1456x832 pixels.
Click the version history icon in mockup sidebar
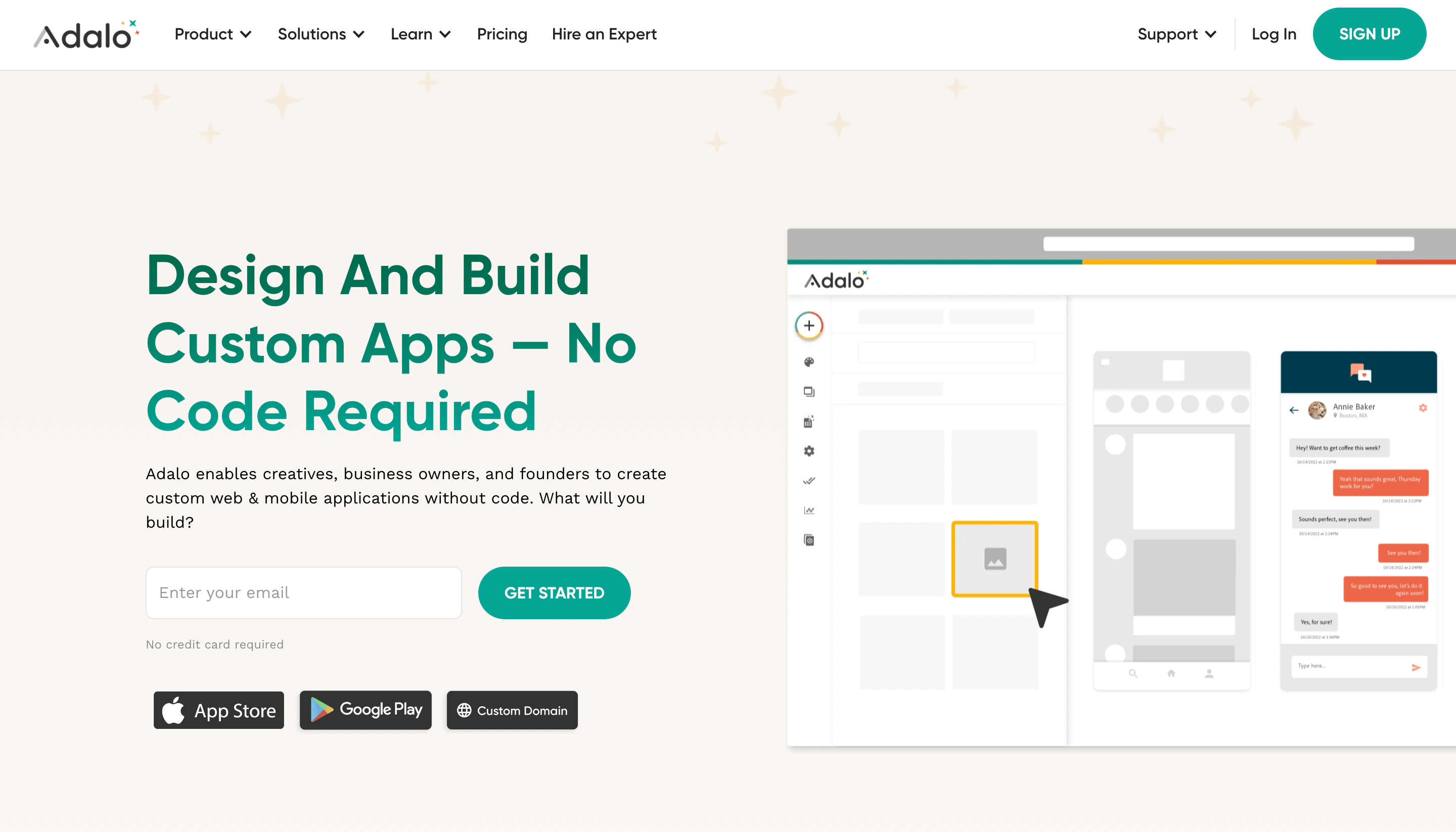click(x=809, y=540)
